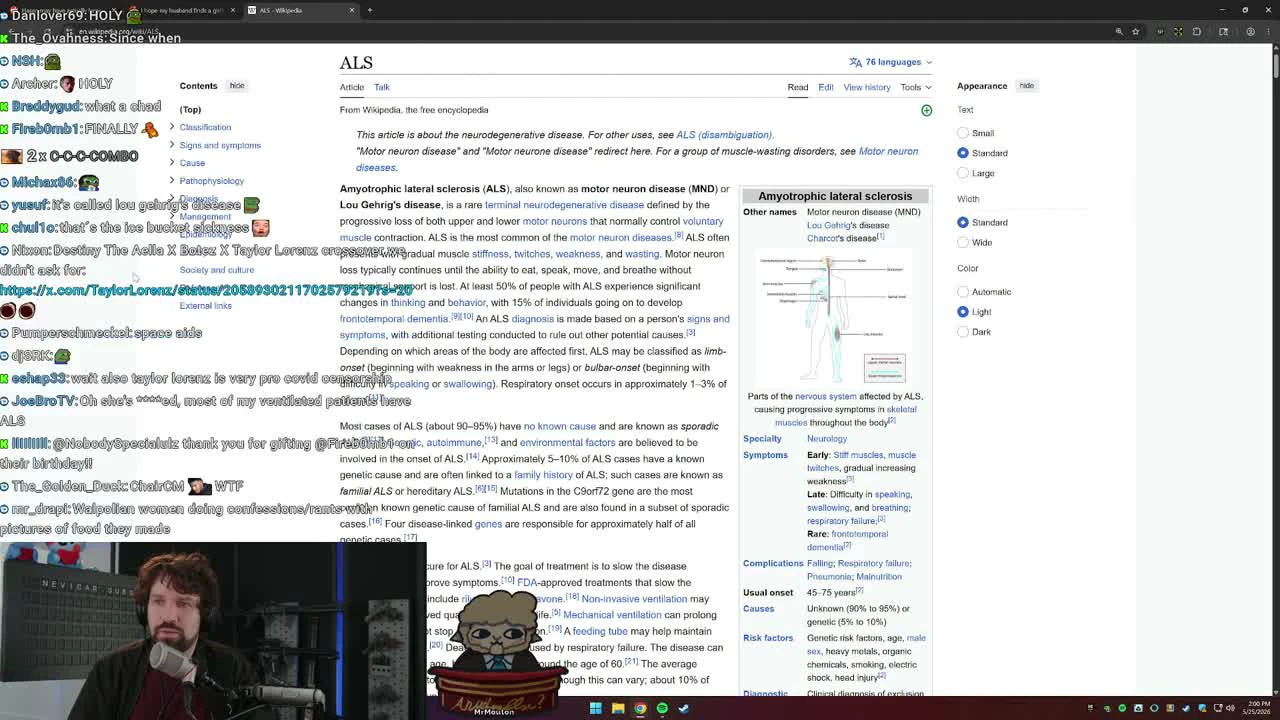Open the Pneumonia complication link

click(829, 577)
